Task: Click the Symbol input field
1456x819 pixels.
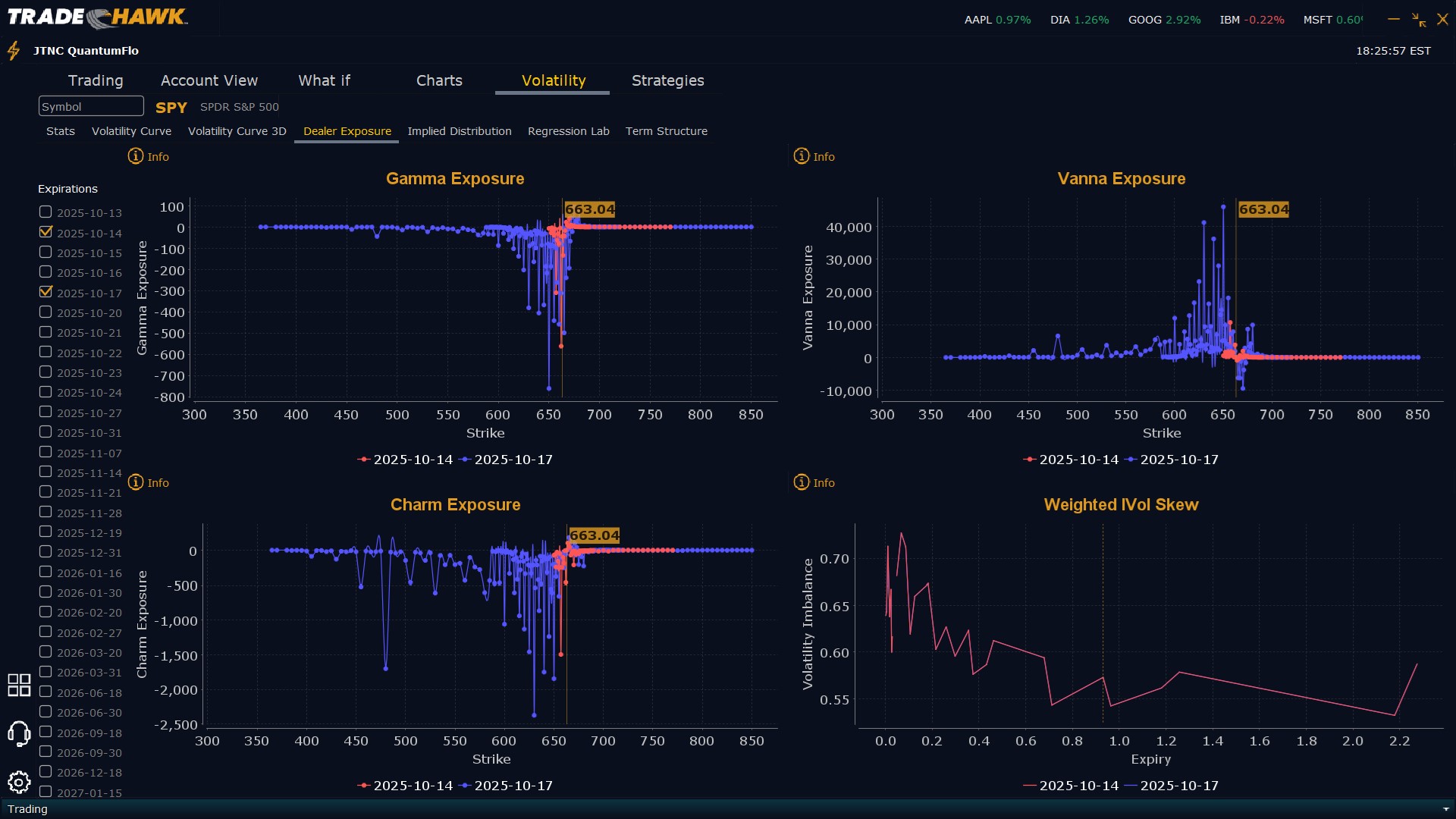Action: pyautogui.click(x=91, y=106)
